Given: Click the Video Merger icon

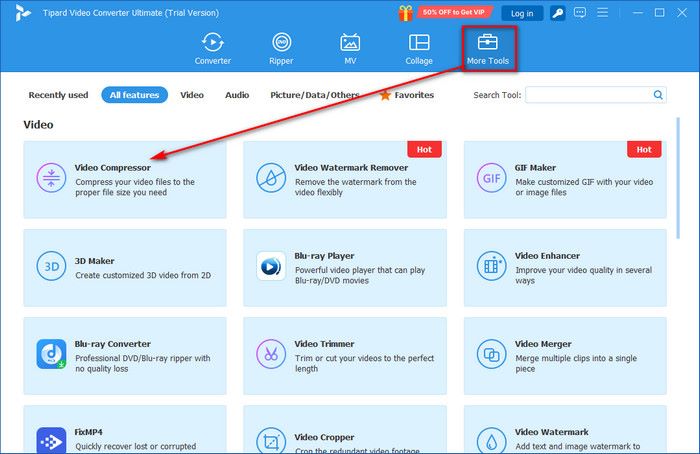Looking at the screenshot, I should click(492, 354).
